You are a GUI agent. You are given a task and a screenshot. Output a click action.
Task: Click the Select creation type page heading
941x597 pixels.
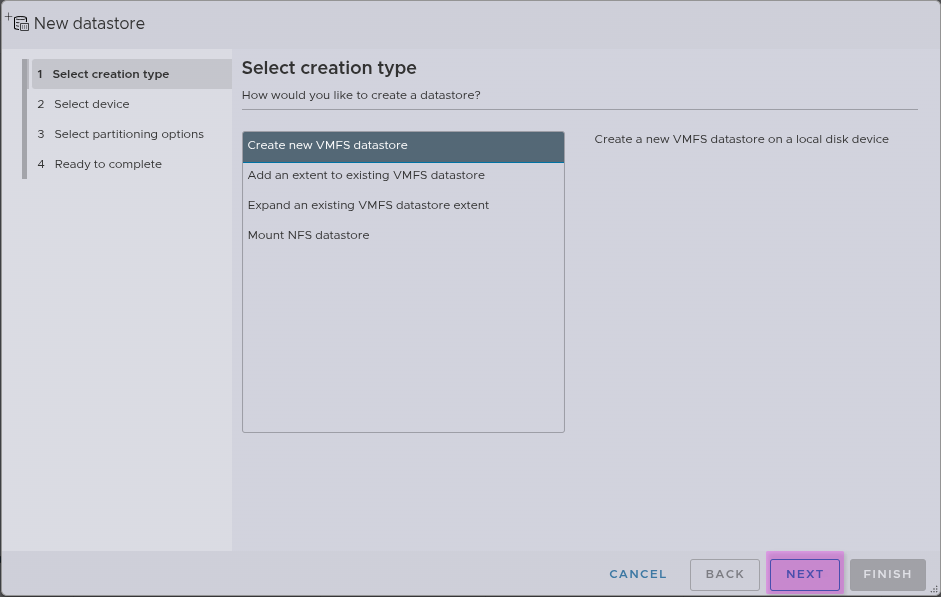point(329,68)
